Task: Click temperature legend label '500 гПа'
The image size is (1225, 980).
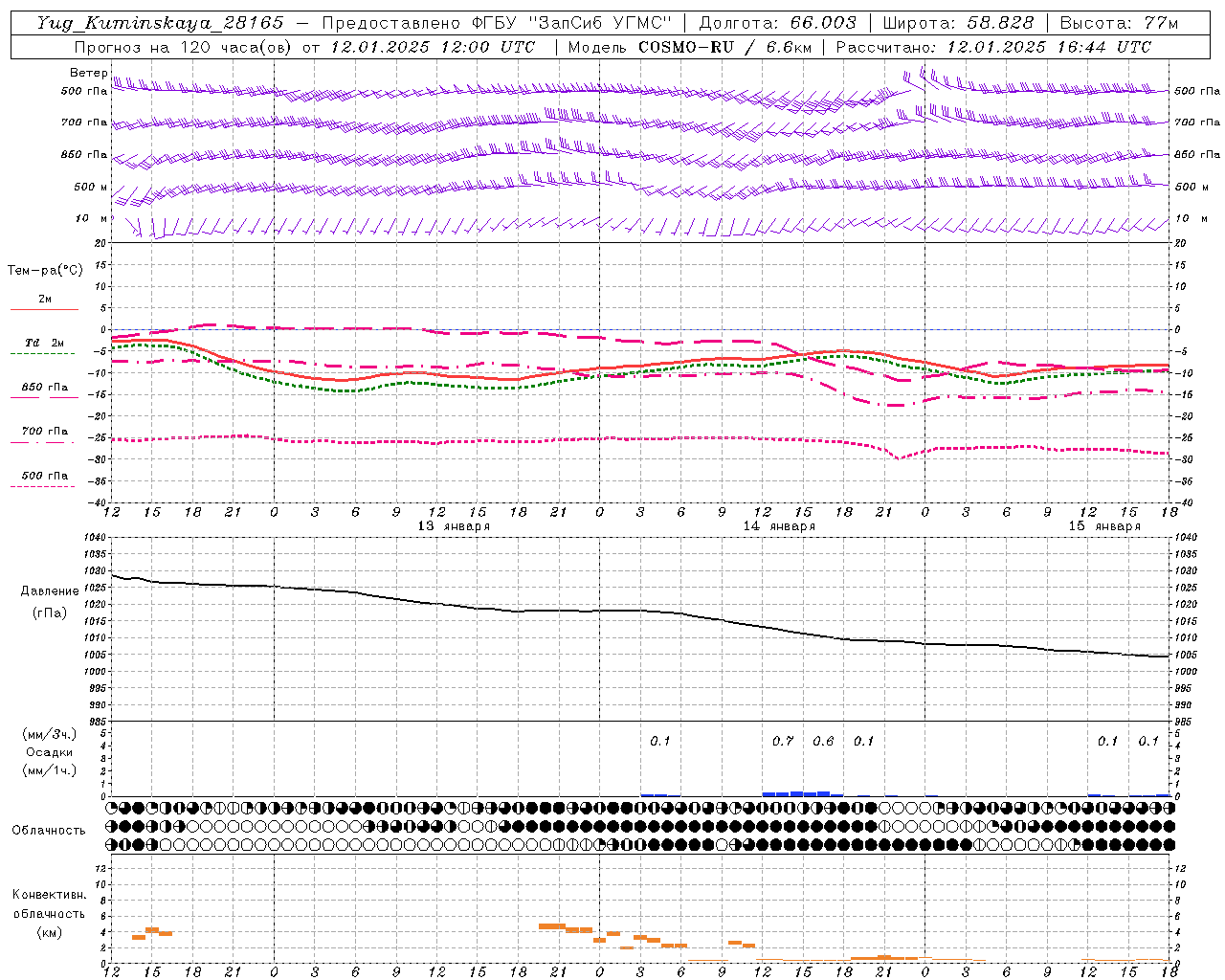Action: click(x=44, y=475)
